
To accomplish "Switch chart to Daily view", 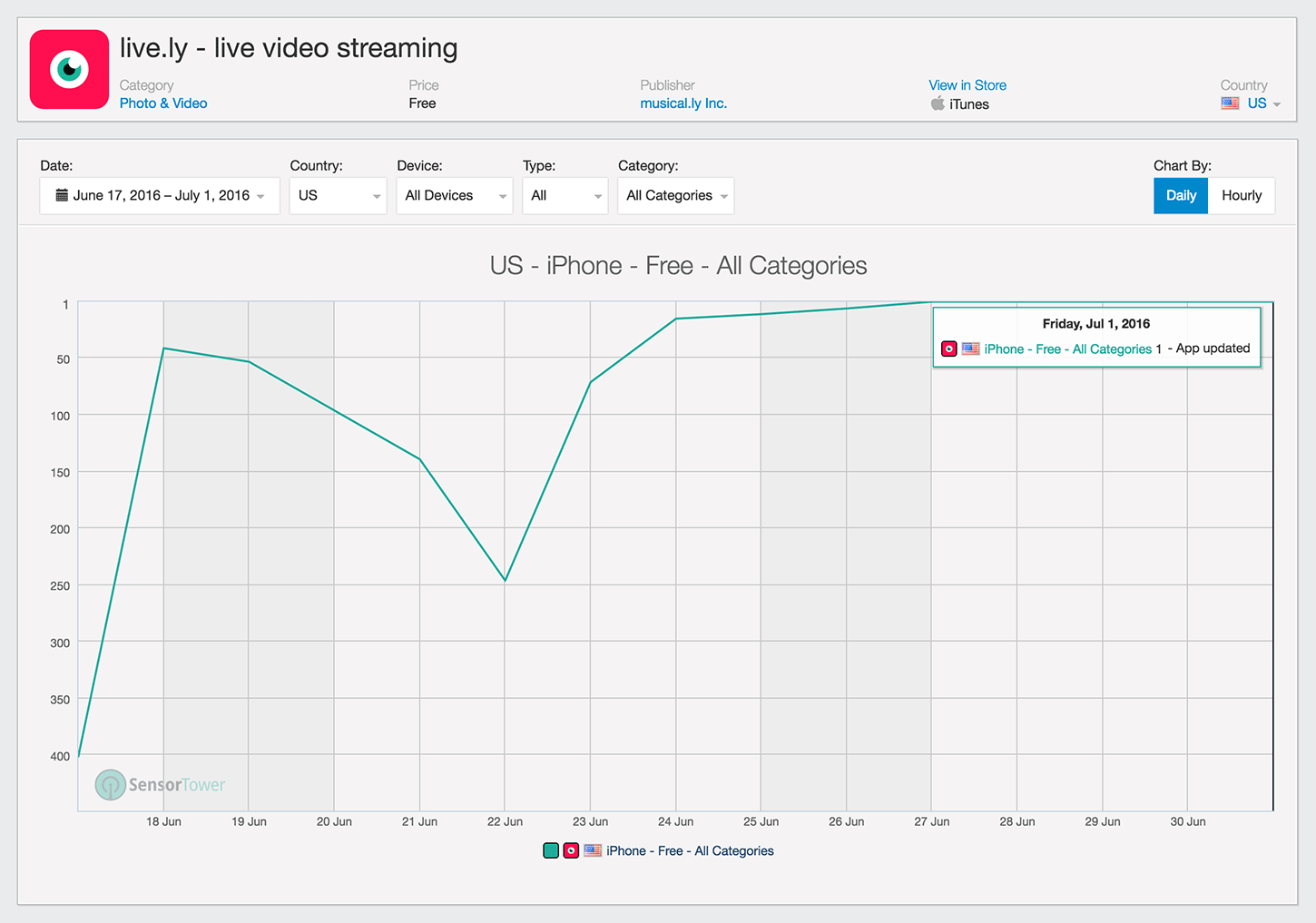I will coord(1181,196).
